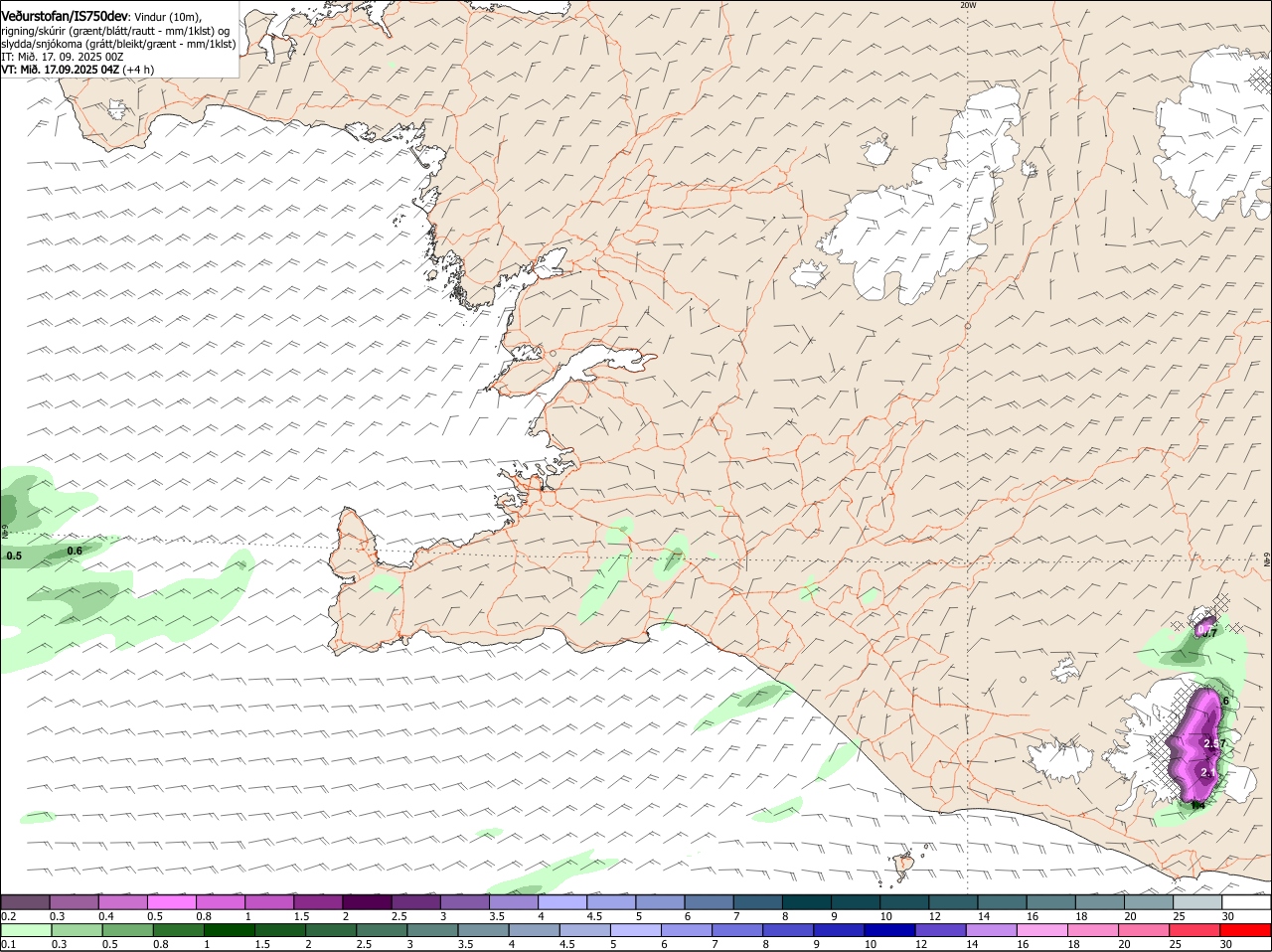Click the 20W longitude label
The height and width of the screenshot is (952, 1272).
coord(968,5)
